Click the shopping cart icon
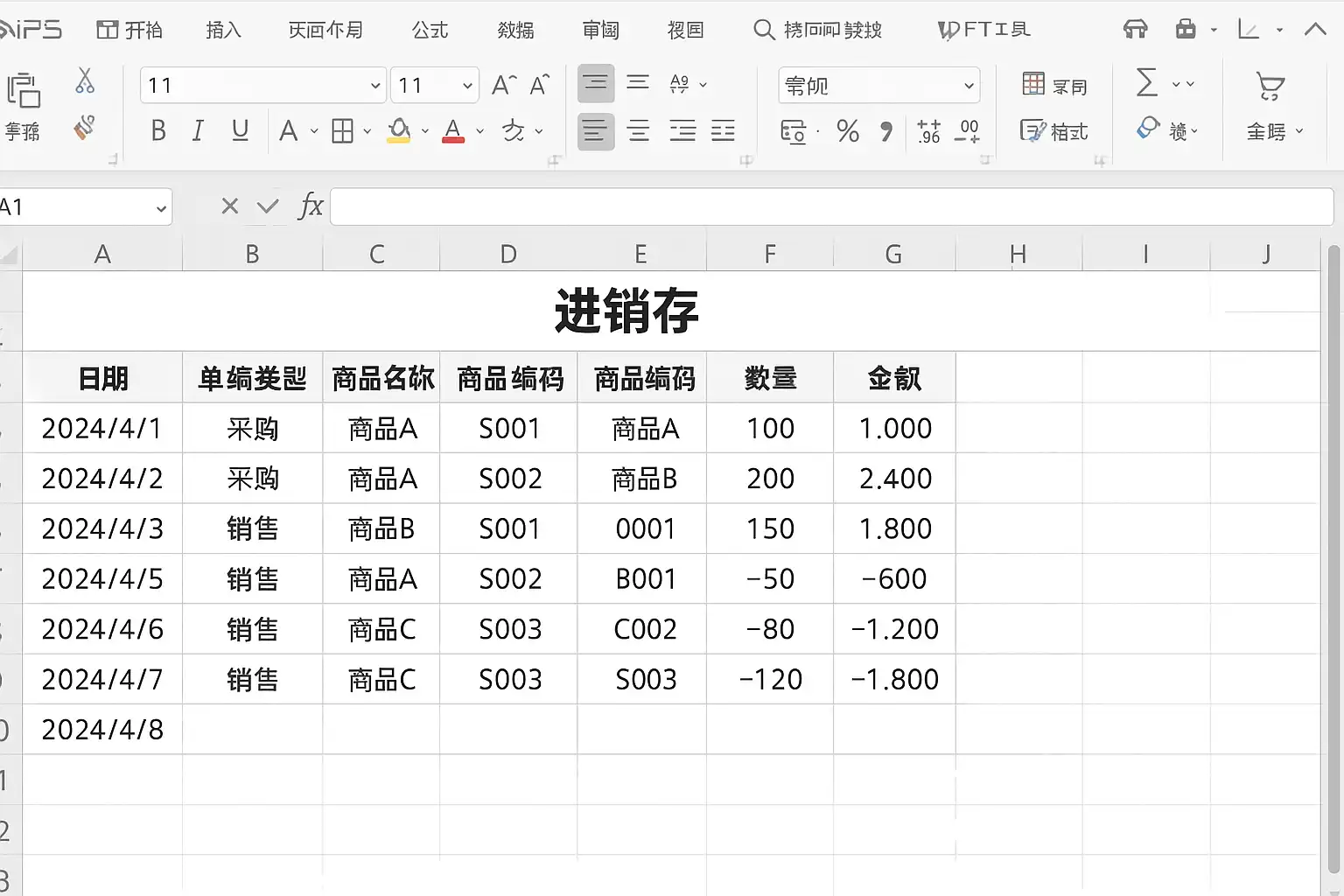The image size is (1344, 896). (x=1270, y=86)
